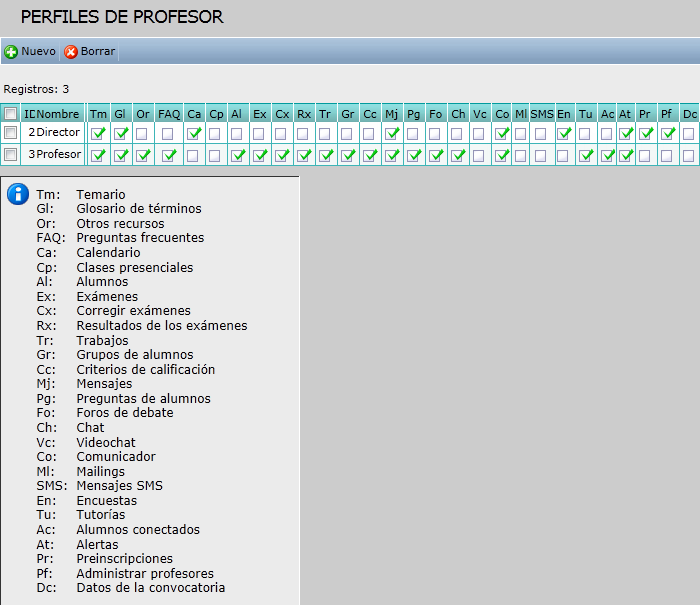Click legend entry Datos de la convocatoria
Viewport: 700px width, 605px height.
[150, 588]
